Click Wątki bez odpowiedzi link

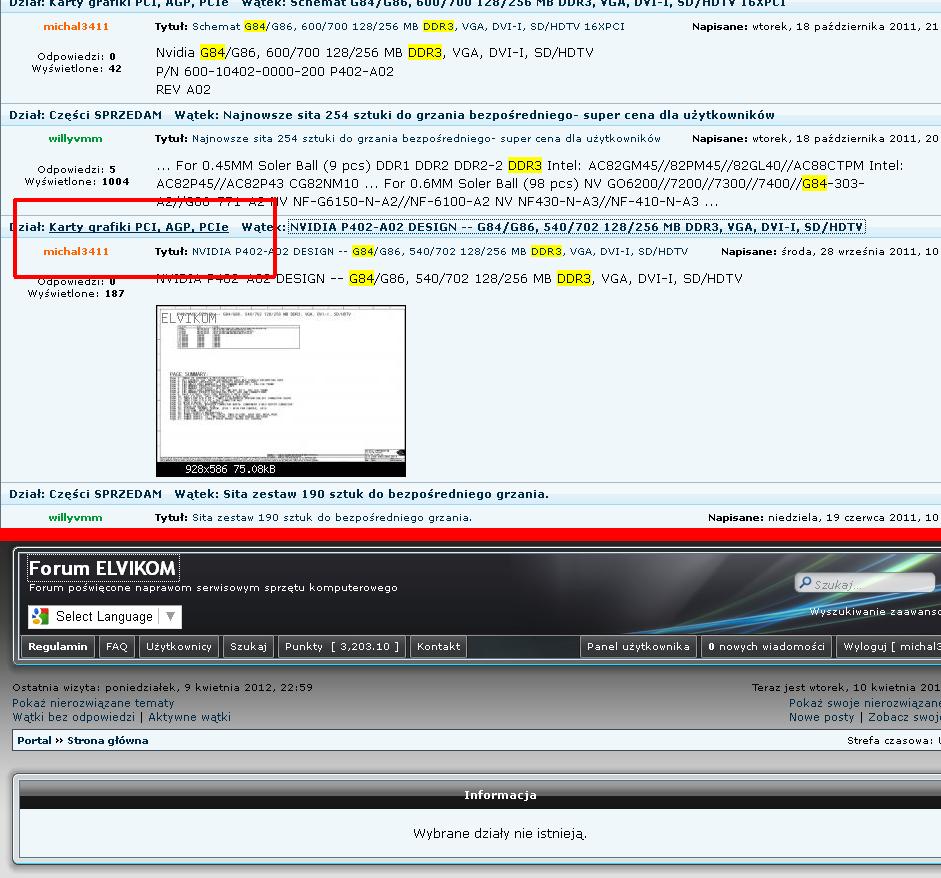pyautogui.click(x=73, y=717)
